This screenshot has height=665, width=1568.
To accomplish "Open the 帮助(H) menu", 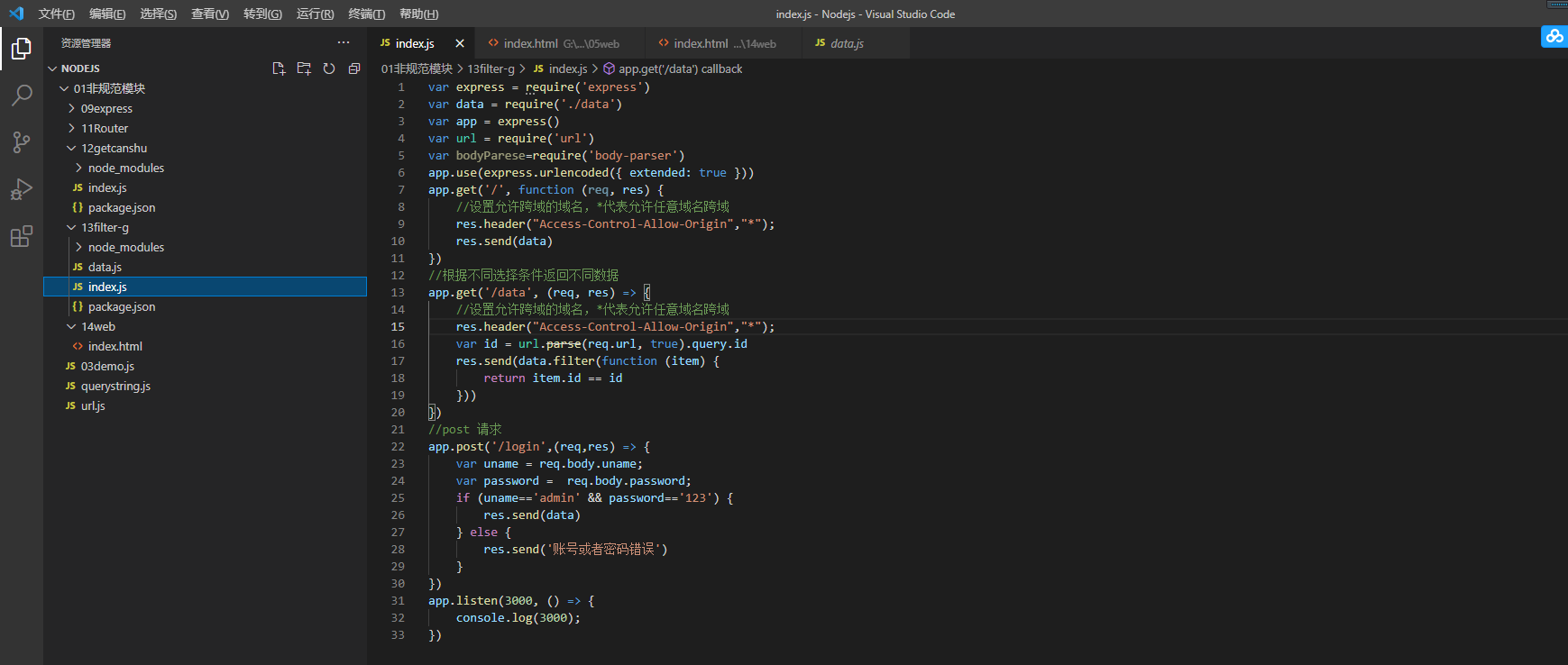I will pos(418,14).
